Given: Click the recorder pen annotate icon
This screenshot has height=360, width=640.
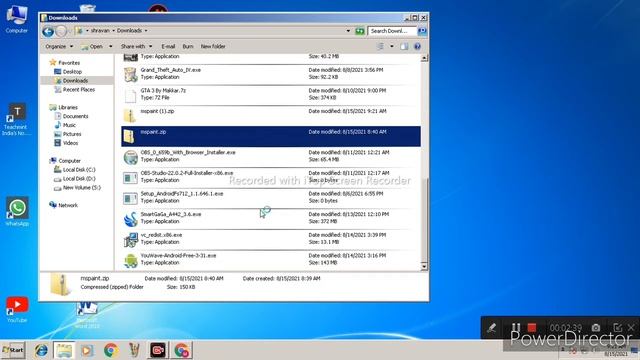Looking at the screenshot, I should coord(491,327).
